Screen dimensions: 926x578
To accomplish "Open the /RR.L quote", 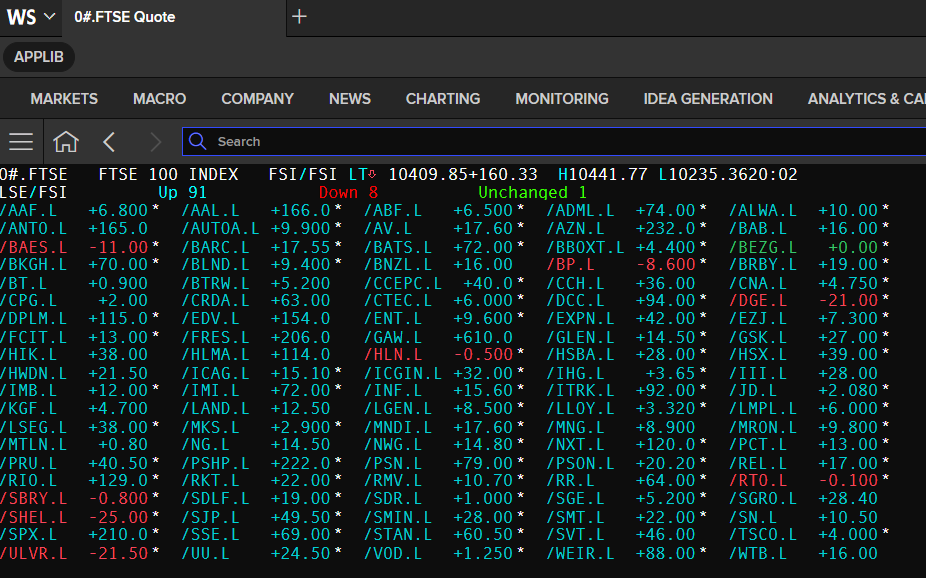I will (570, 481).
